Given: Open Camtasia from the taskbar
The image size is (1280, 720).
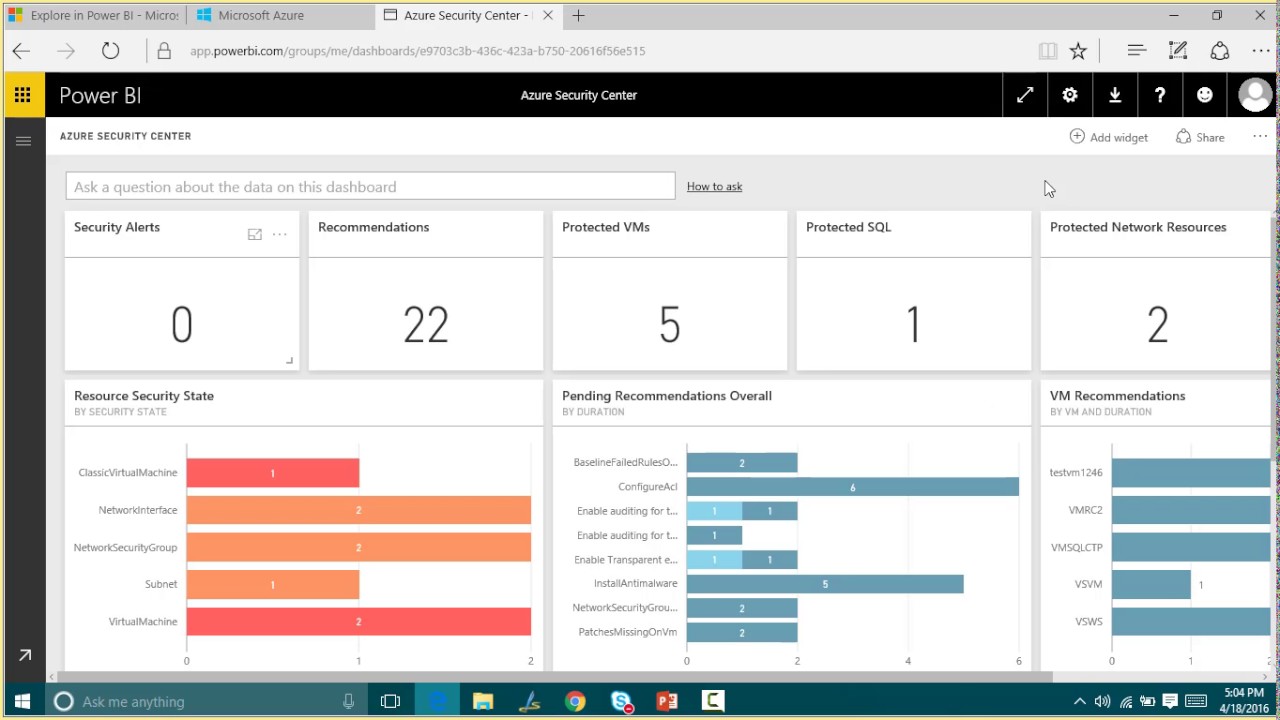Looking at the screenshot, I should coord(713,701).
